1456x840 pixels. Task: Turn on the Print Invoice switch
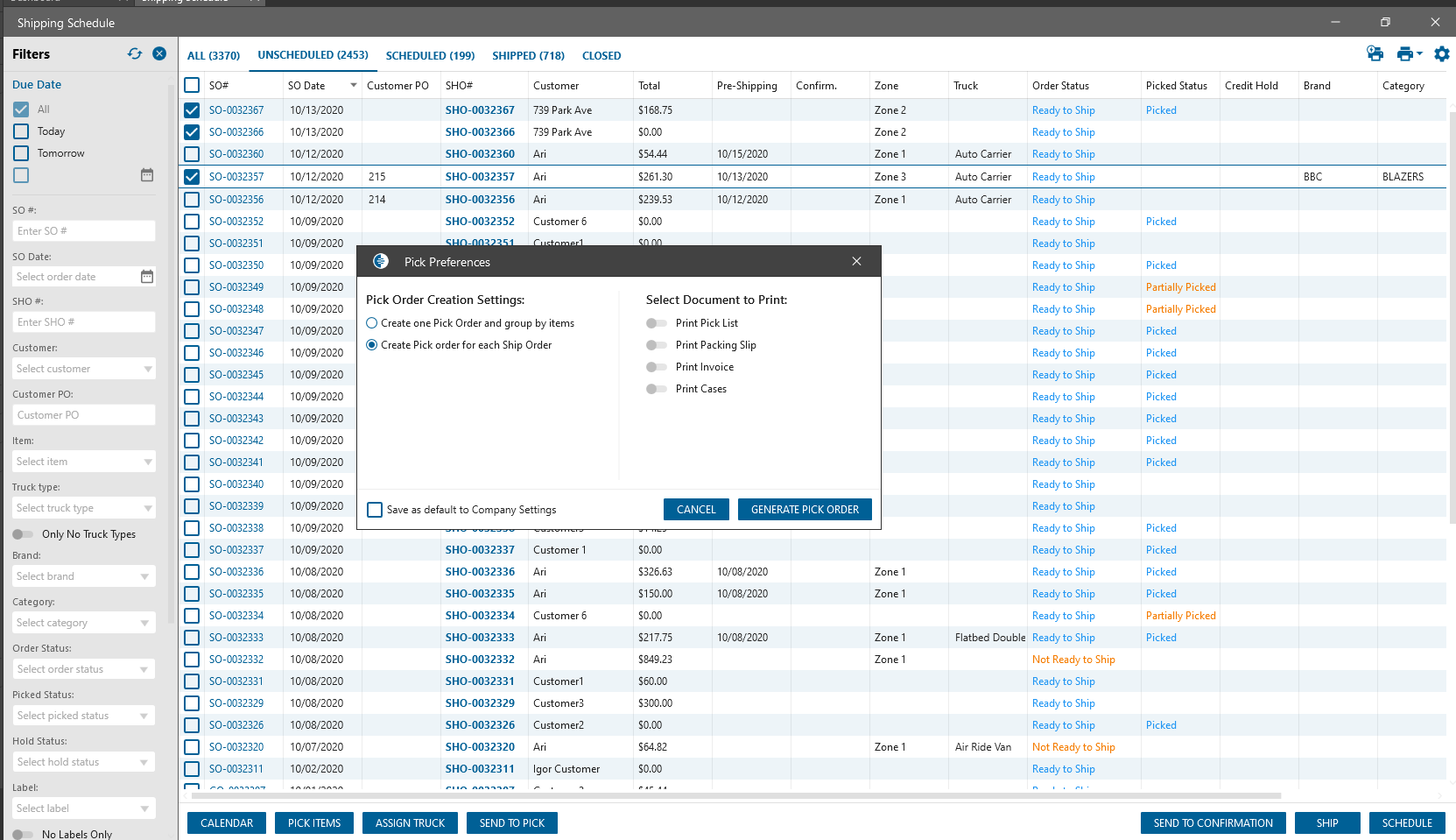[x=656, y=367]
